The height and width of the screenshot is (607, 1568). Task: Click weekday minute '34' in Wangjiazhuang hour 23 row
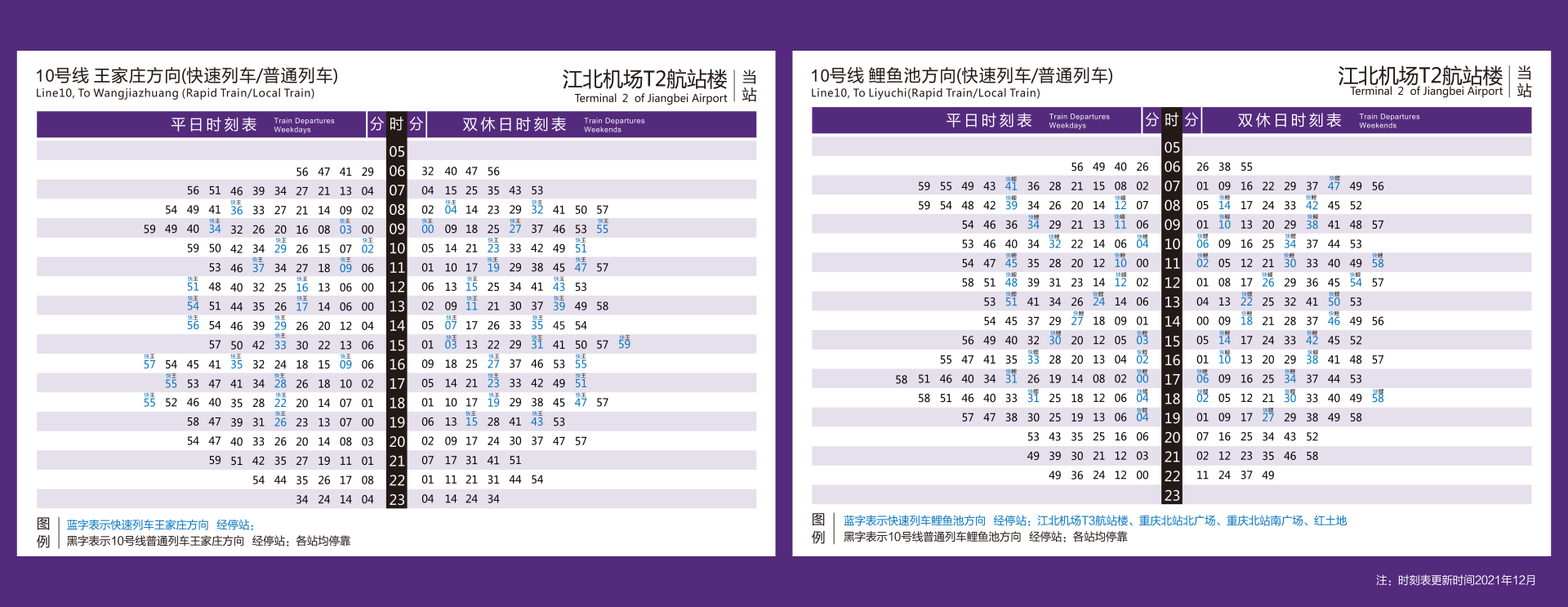302,499
